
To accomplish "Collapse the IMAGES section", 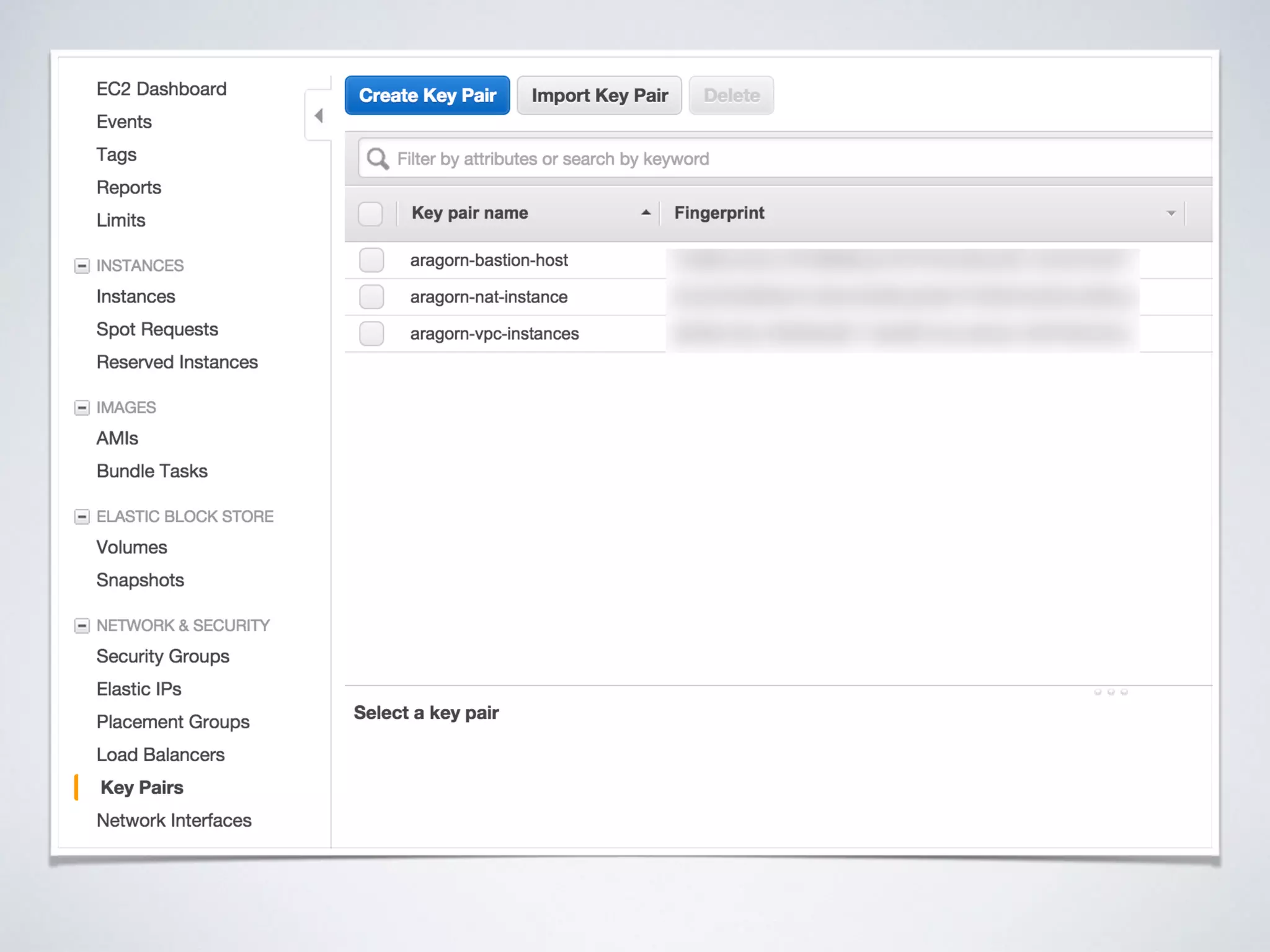I will (82, 408).
